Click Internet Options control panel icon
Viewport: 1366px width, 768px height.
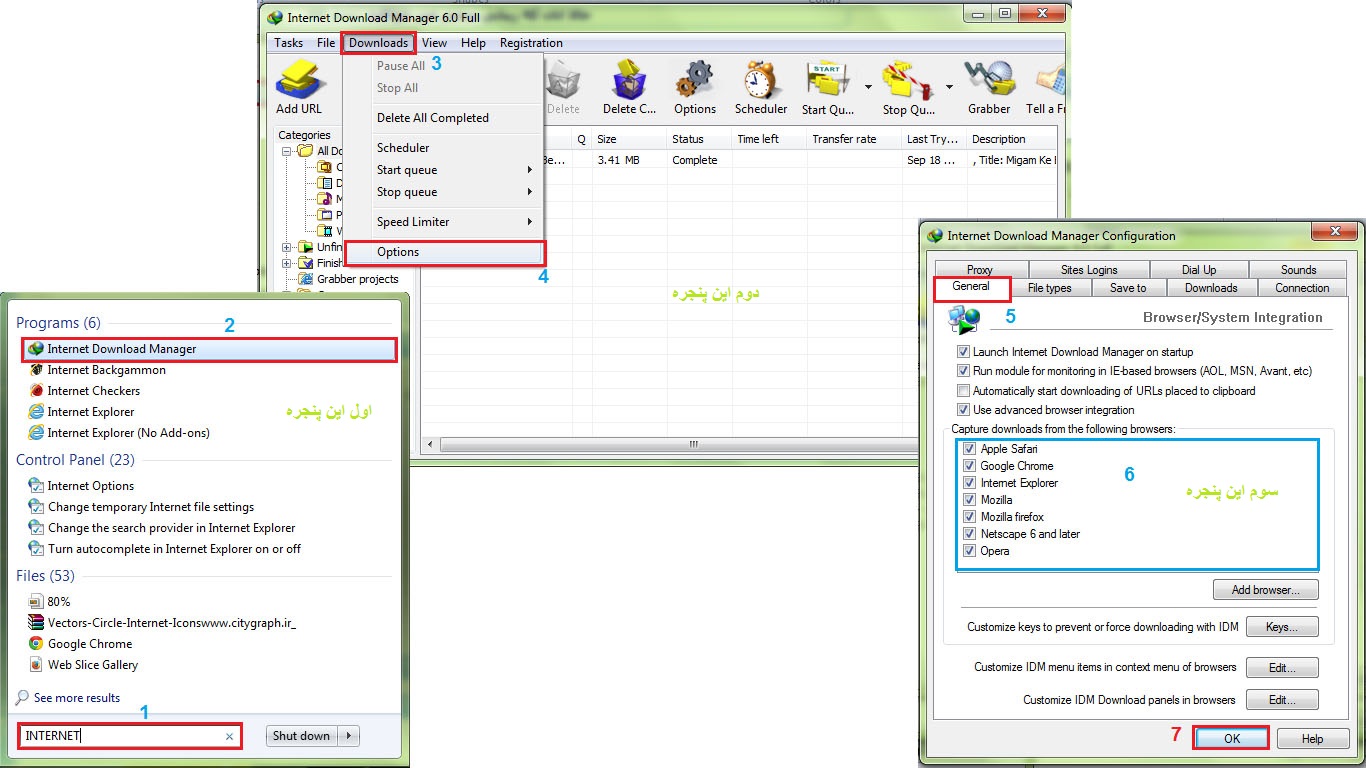coord(37,486)
